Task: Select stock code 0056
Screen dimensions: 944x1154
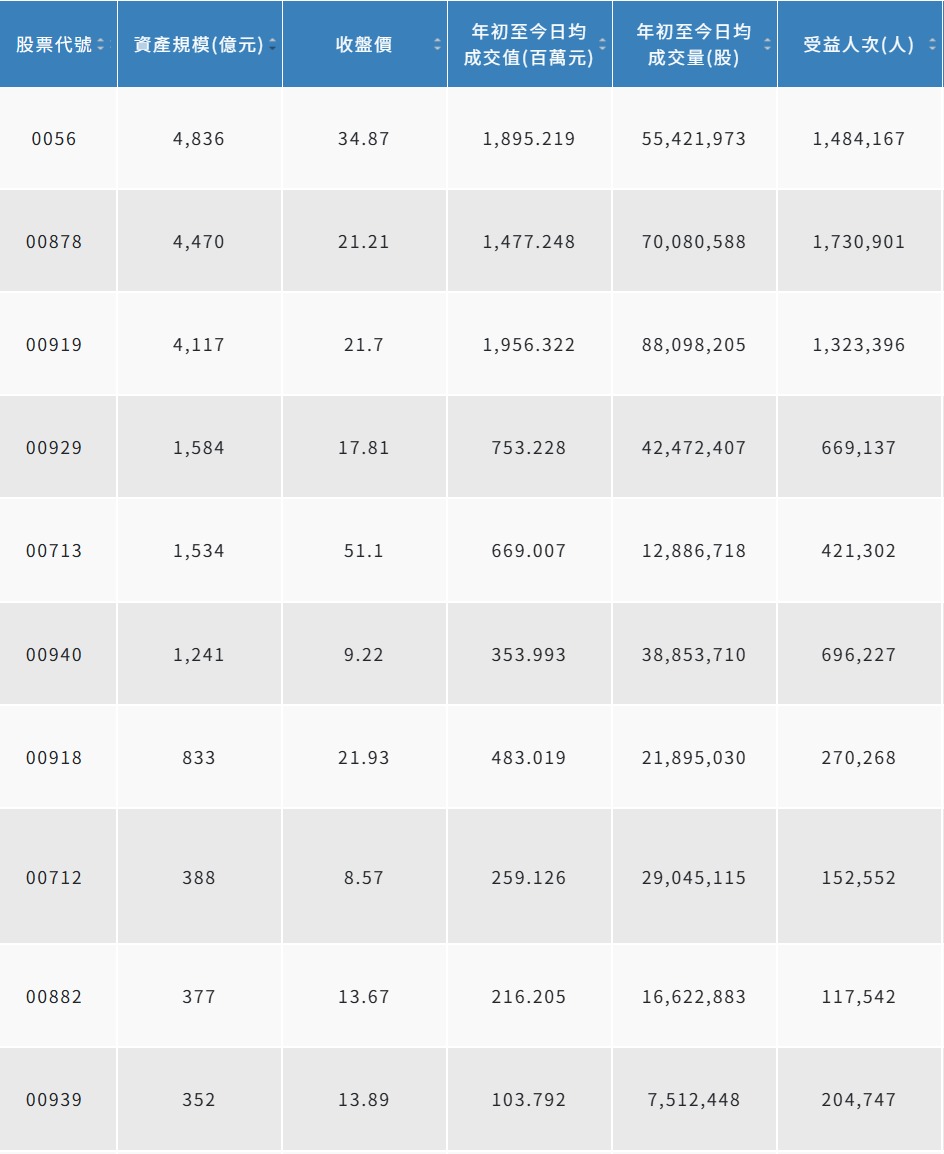Action: click(54, 138)
